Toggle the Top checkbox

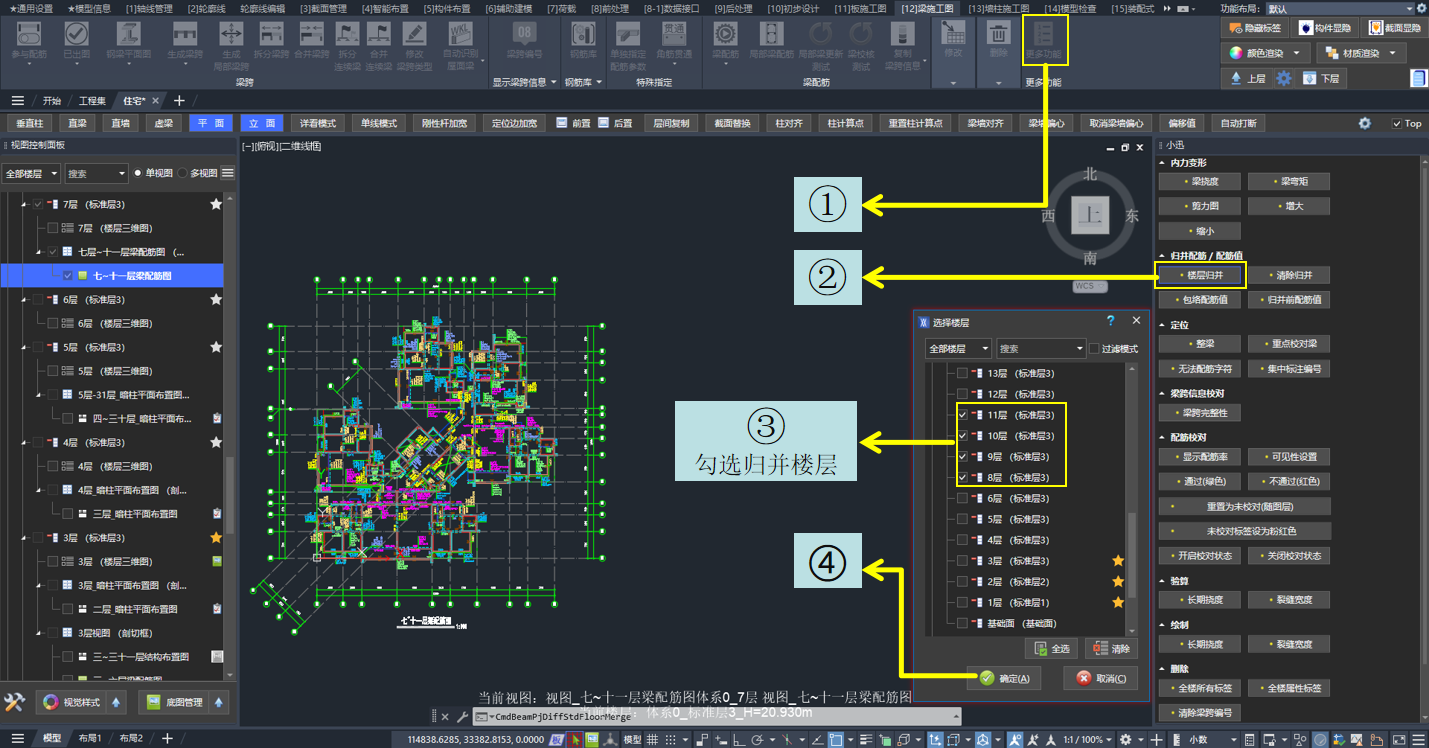pos(1397,123)
